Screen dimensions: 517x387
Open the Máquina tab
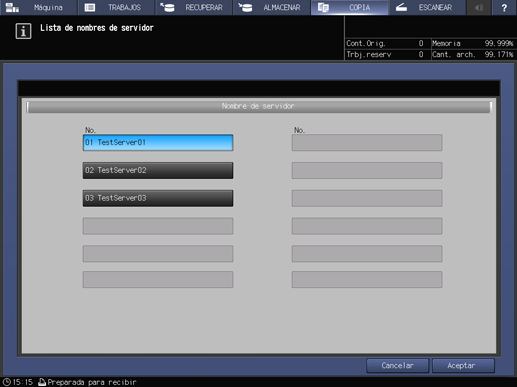tap(39, 7)
